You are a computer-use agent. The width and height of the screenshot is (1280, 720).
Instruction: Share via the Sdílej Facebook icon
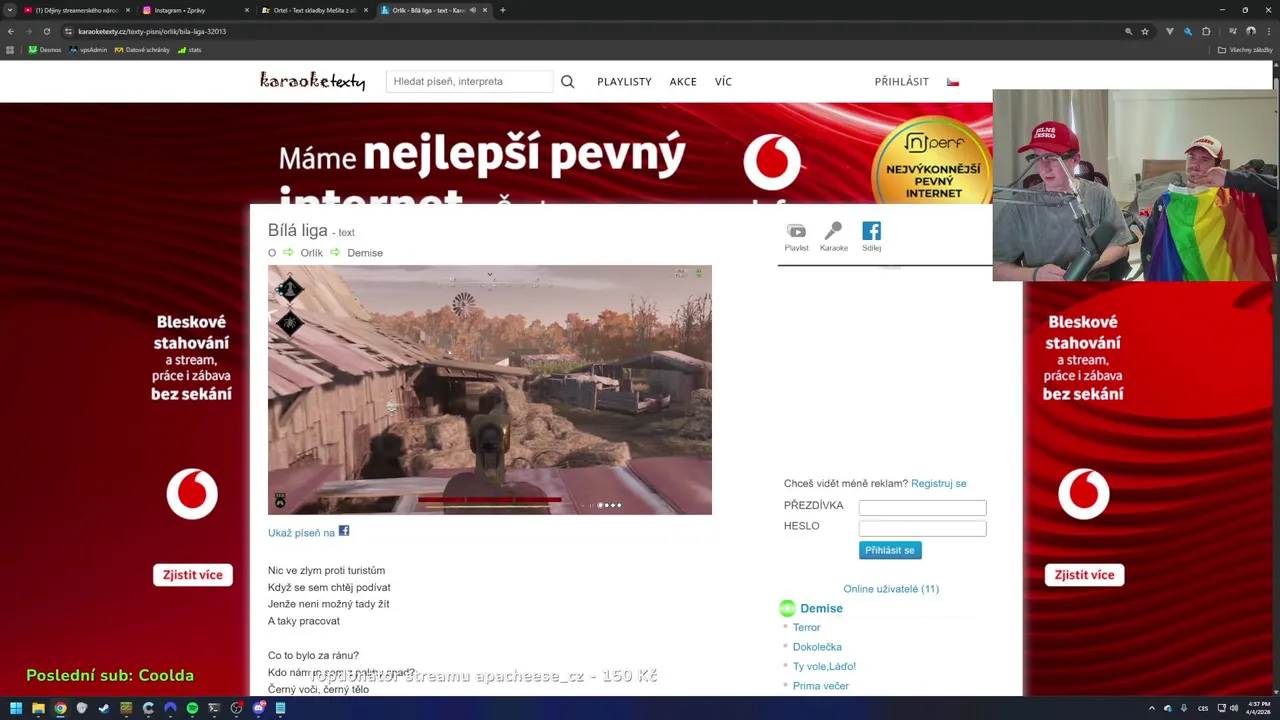[x=871, y=237]
